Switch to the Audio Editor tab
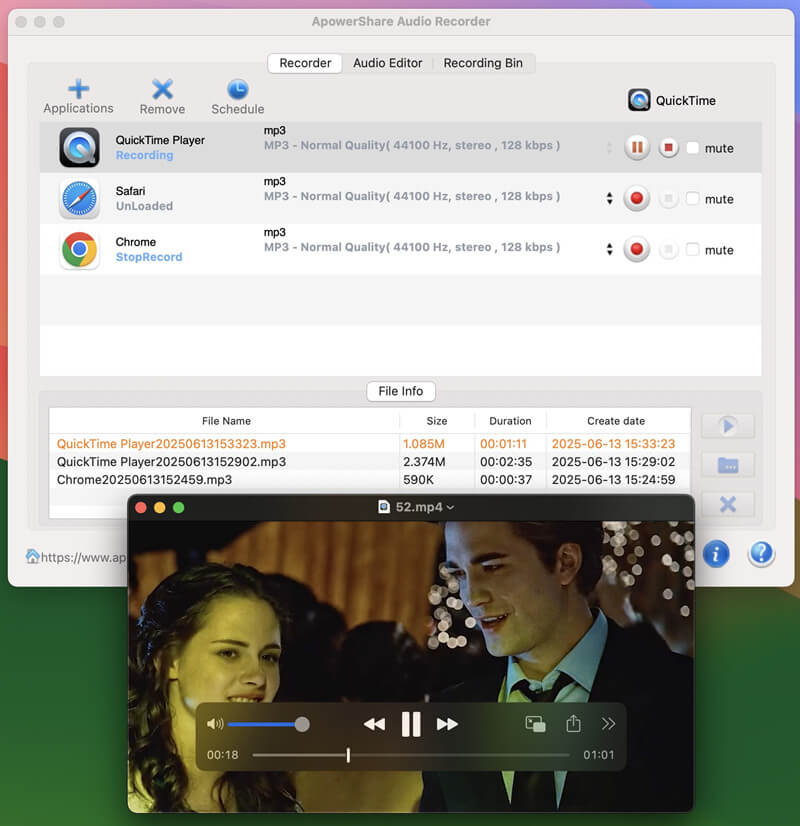 [388, 63]
